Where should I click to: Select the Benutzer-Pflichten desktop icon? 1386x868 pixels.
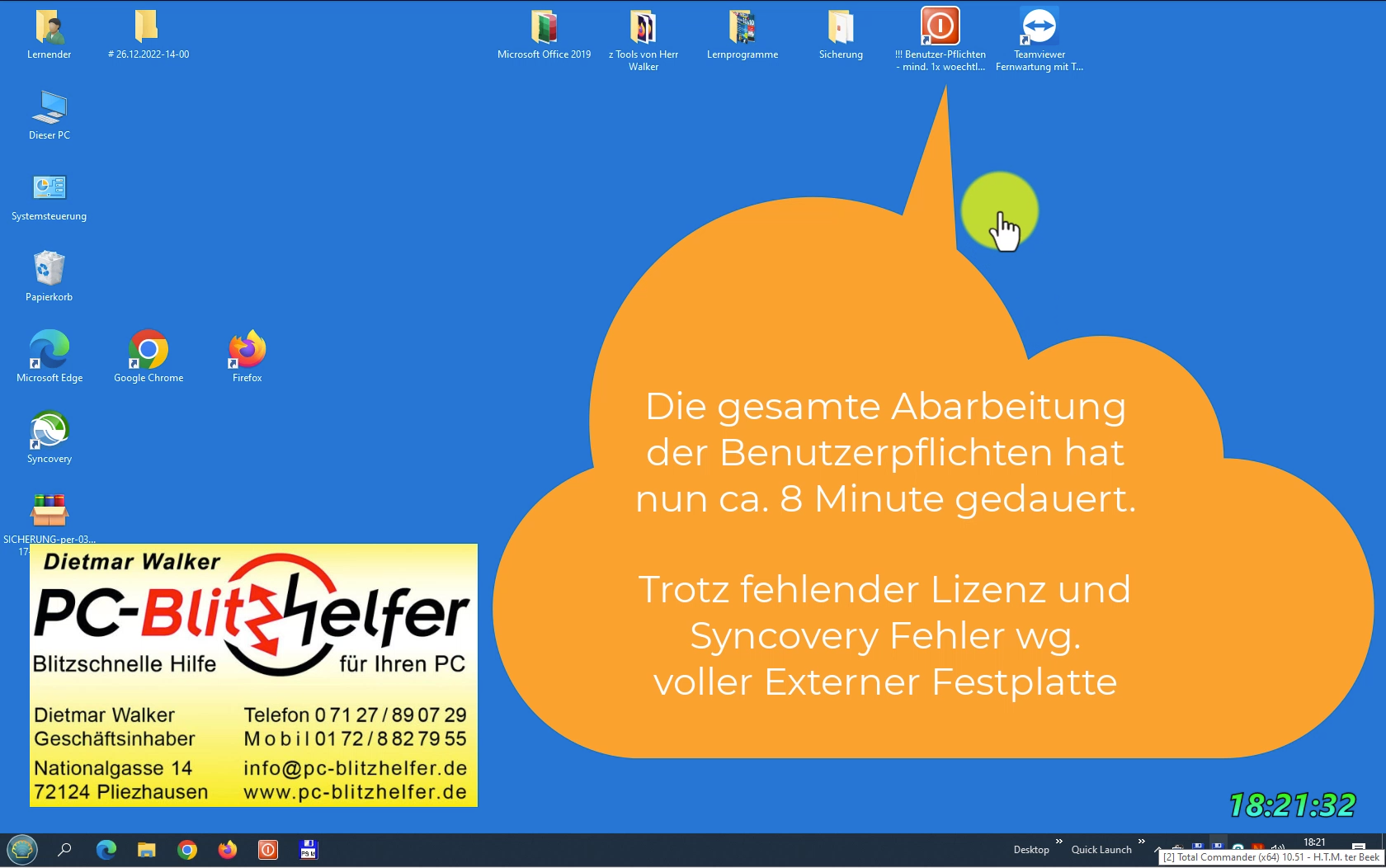pyautogui.click(x=940, y=27)
